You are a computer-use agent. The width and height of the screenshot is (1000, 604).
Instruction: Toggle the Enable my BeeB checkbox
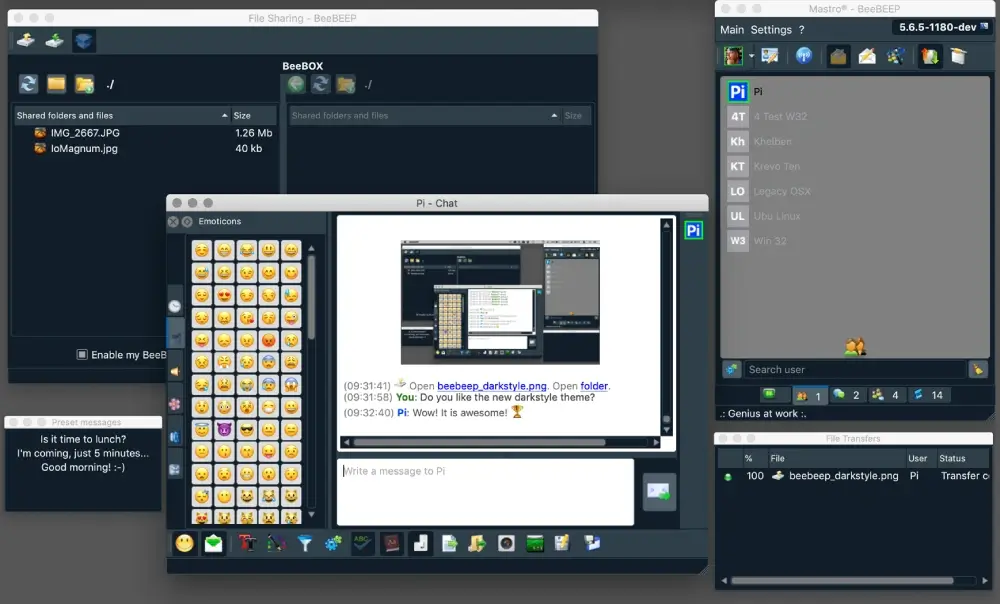81,354
